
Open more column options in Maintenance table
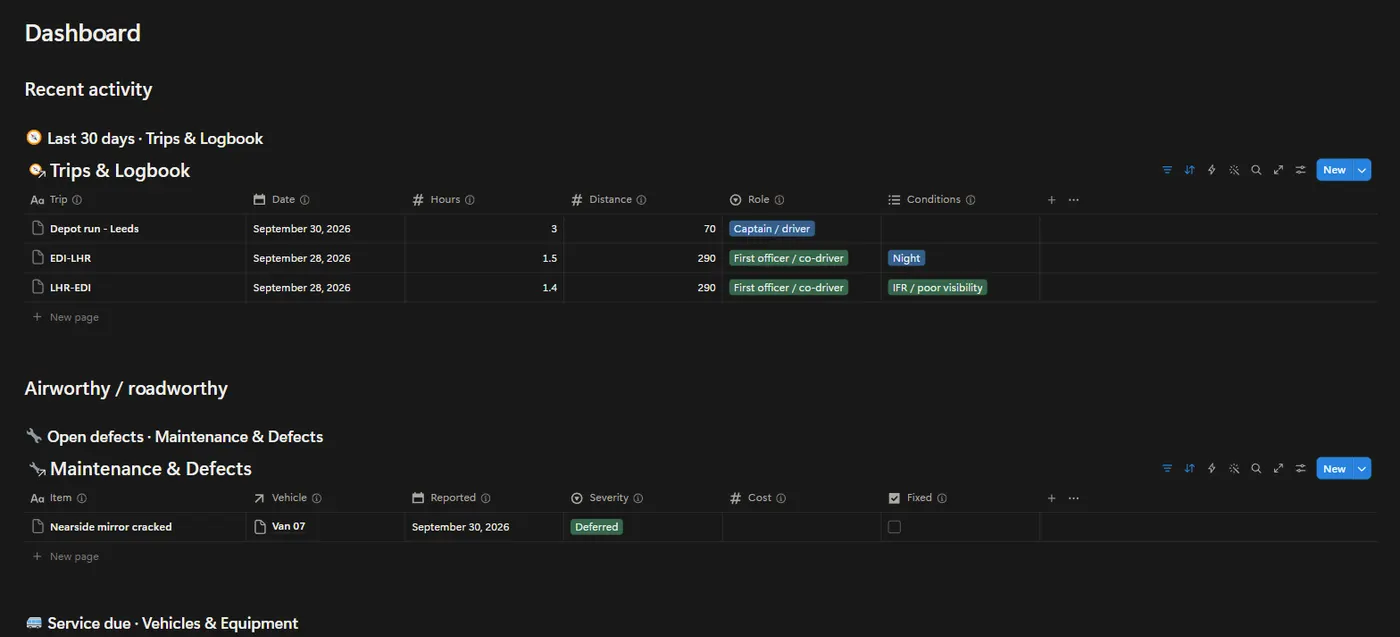(1073, 498)
